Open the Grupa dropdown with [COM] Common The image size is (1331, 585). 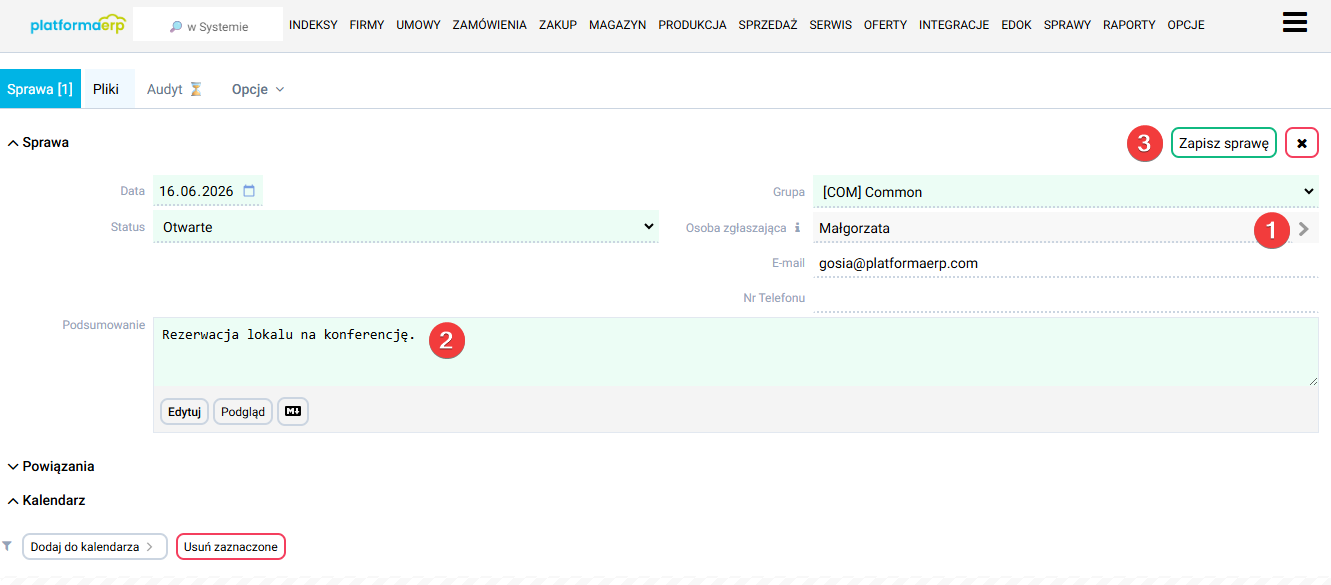point(1065,191)
